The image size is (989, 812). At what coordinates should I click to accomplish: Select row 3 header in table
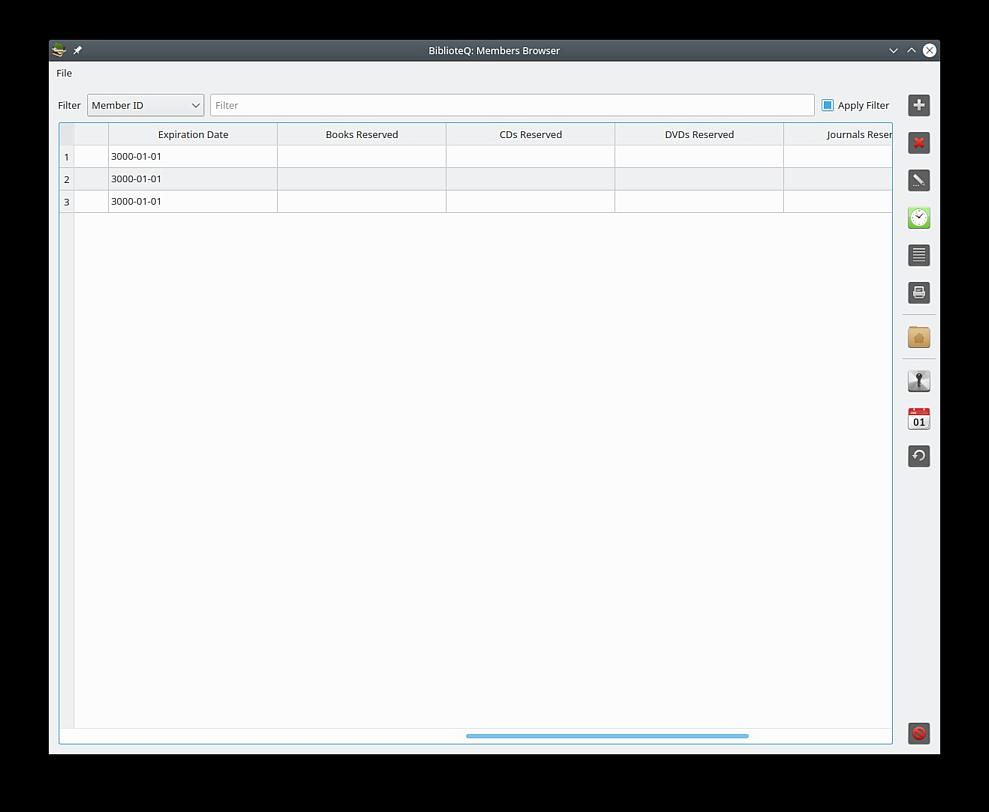pos(67,202)
